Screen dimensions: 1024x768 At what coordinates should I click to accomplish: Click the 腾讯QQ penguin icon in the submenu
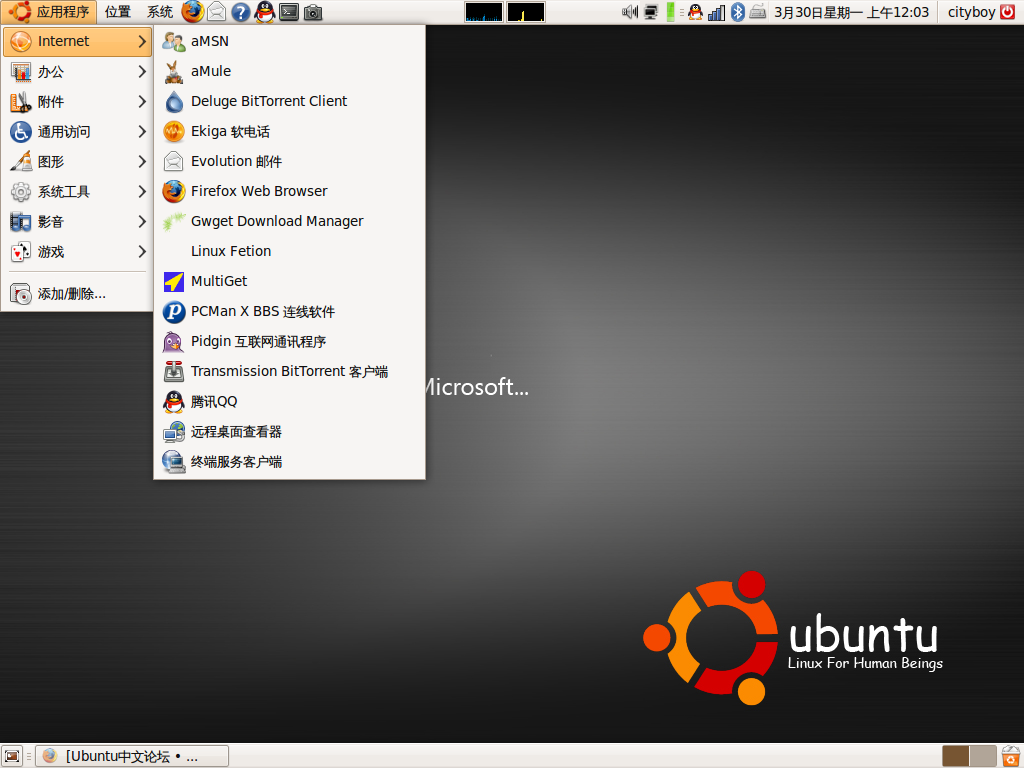[x=174, y=402]
